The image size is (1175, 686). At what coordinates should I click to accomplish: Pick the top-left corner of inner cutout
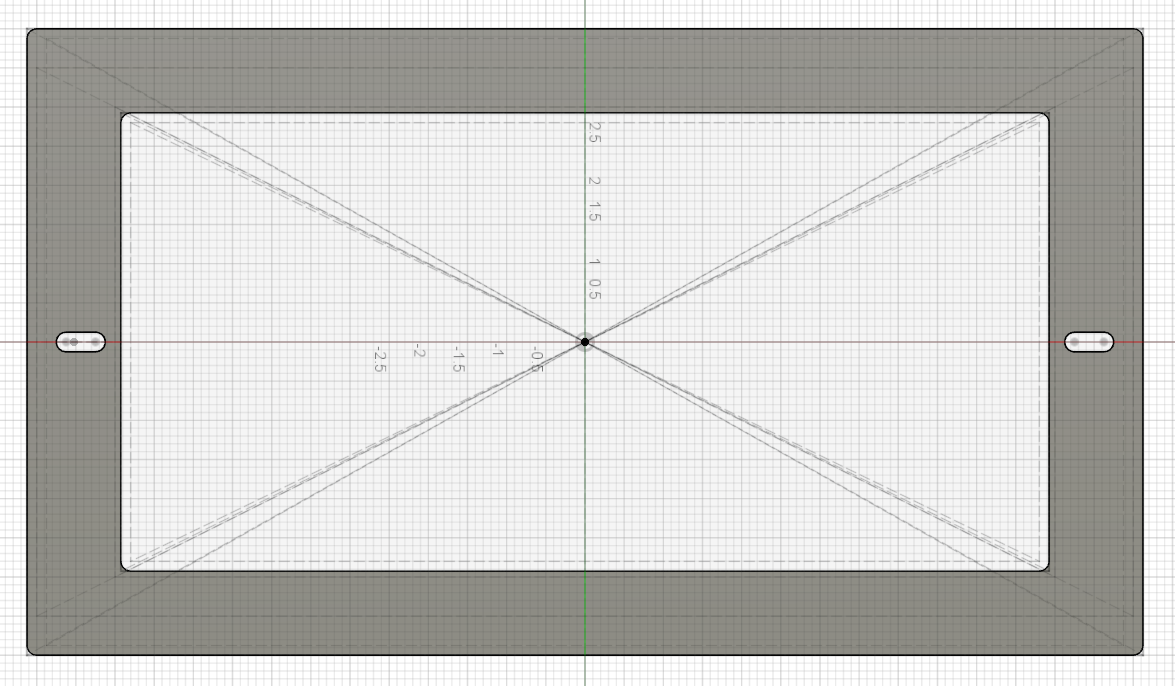(x=124, y=116)
